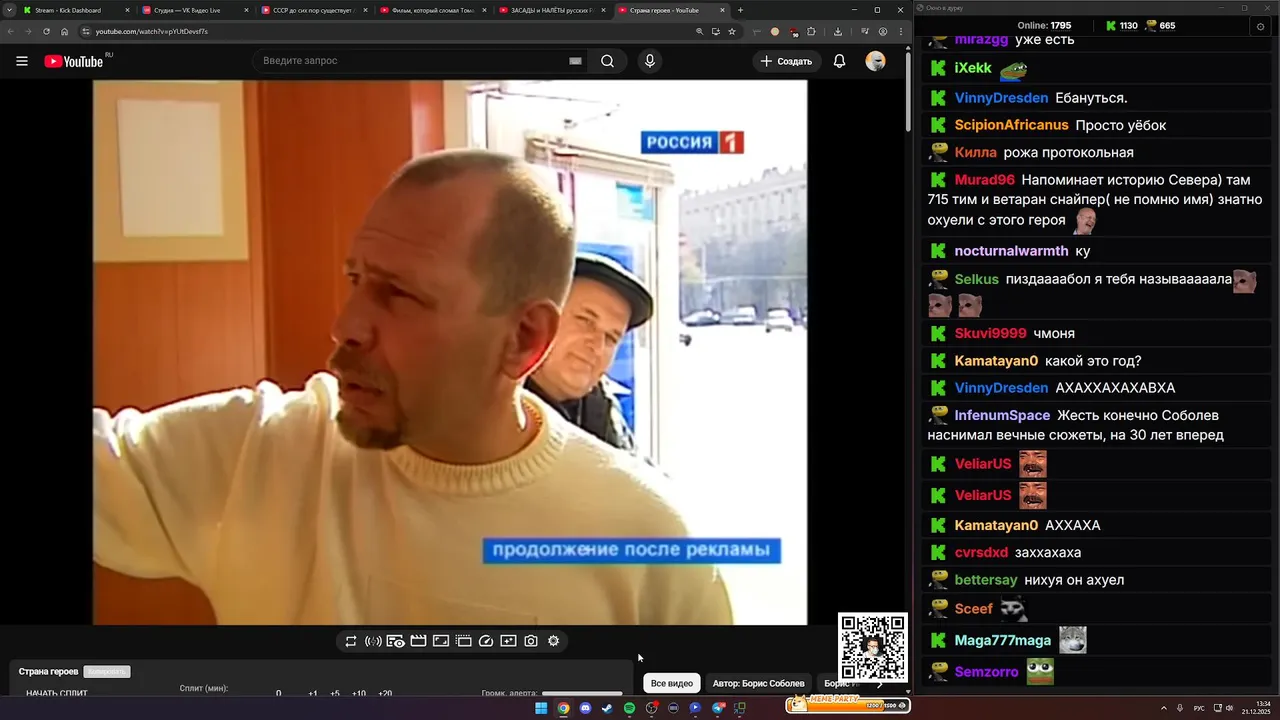
Task: Click the page vertical scrollbar
Action: point(908,90)
